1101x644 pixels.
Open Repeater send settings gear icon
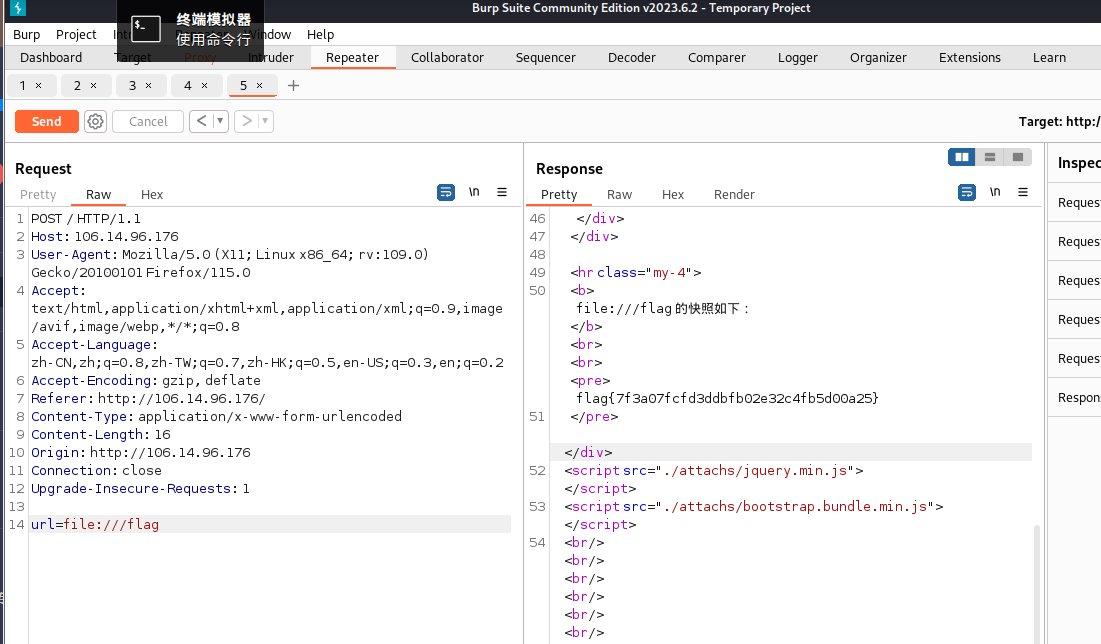coord(95,121)
